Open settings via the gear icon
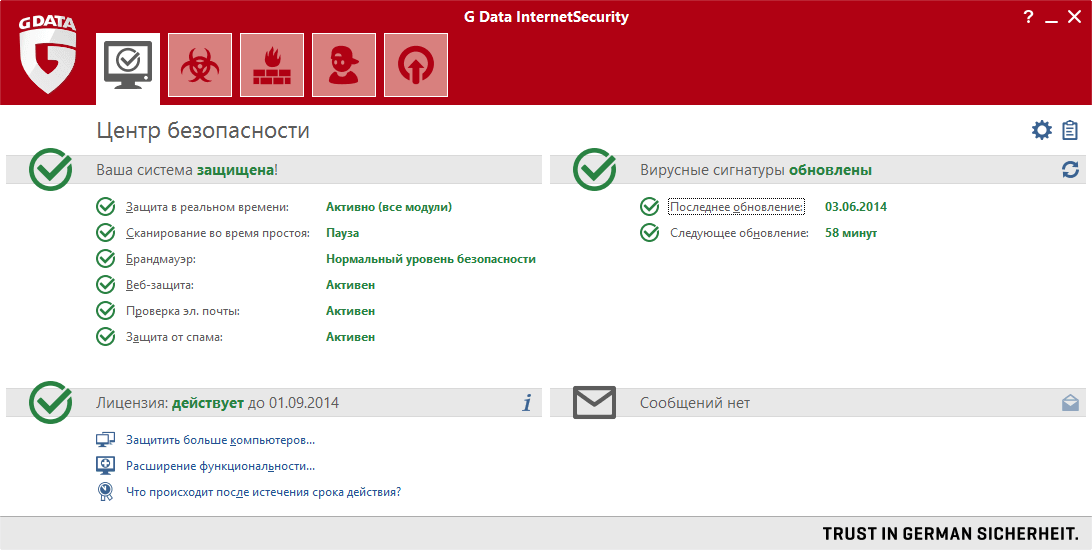The image size is (1092, 550). [x=1042, y=130]
